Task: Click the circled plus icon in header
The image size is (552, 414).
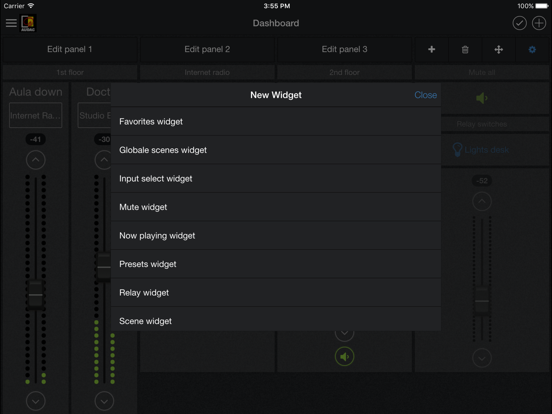Action: [x=539, y=23]
